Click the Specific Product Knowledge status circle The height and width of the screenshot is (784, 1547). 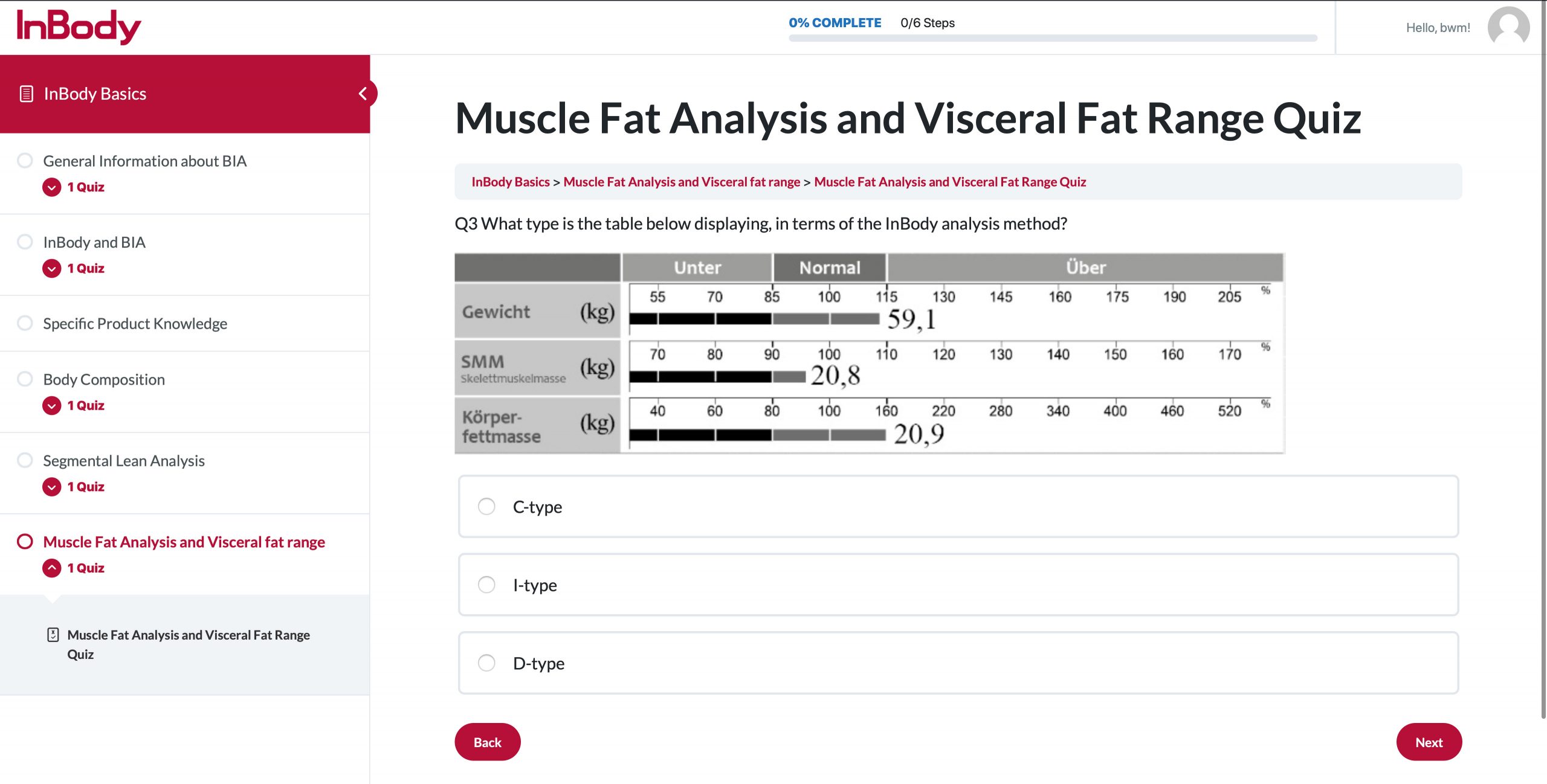25,323
